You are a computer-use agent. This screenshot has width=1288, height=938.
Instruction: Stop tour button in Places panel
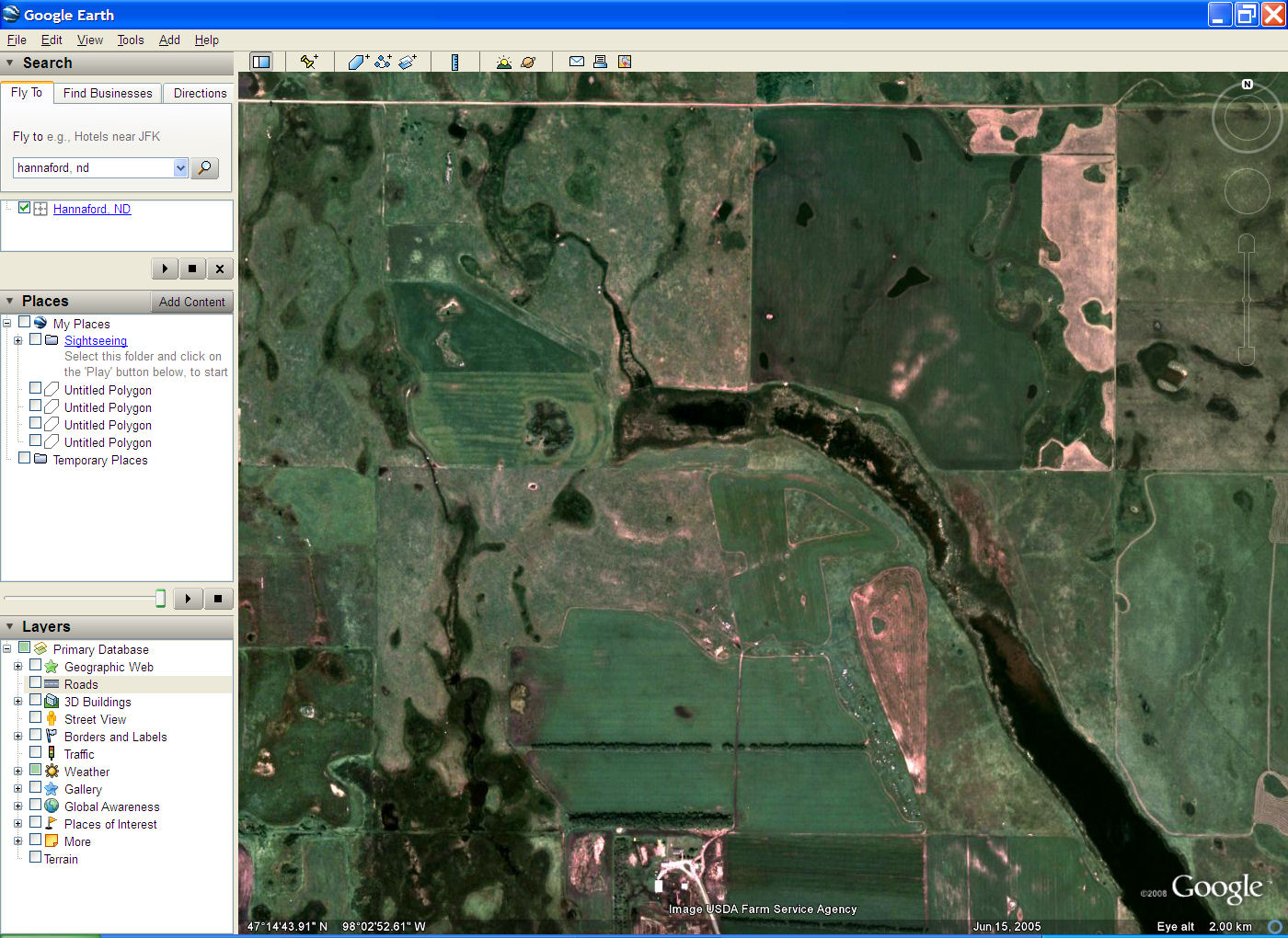[218, 599]
